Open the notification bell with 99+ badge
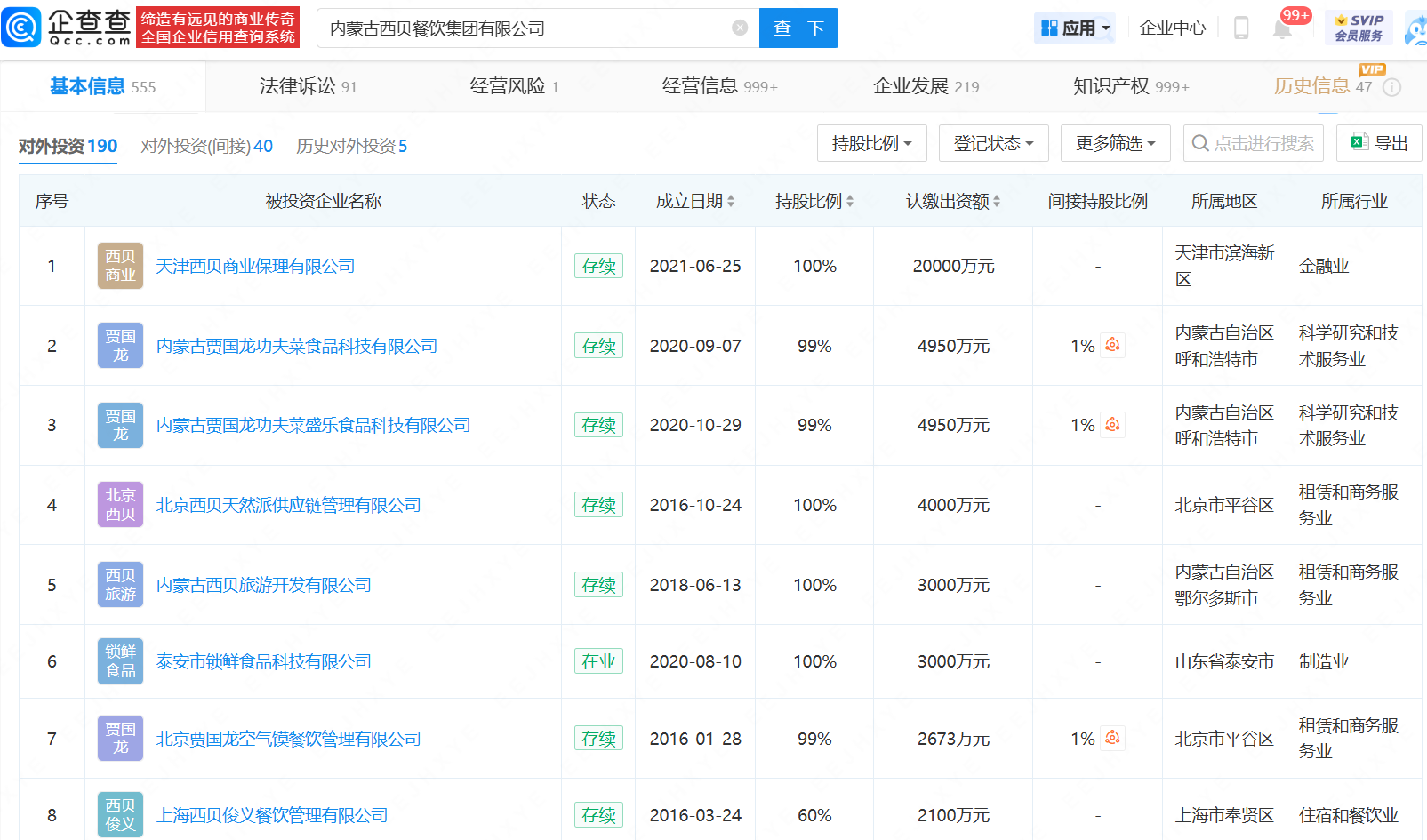The width and height of the screenshot is (1427, 840). tap(1282, 28)
